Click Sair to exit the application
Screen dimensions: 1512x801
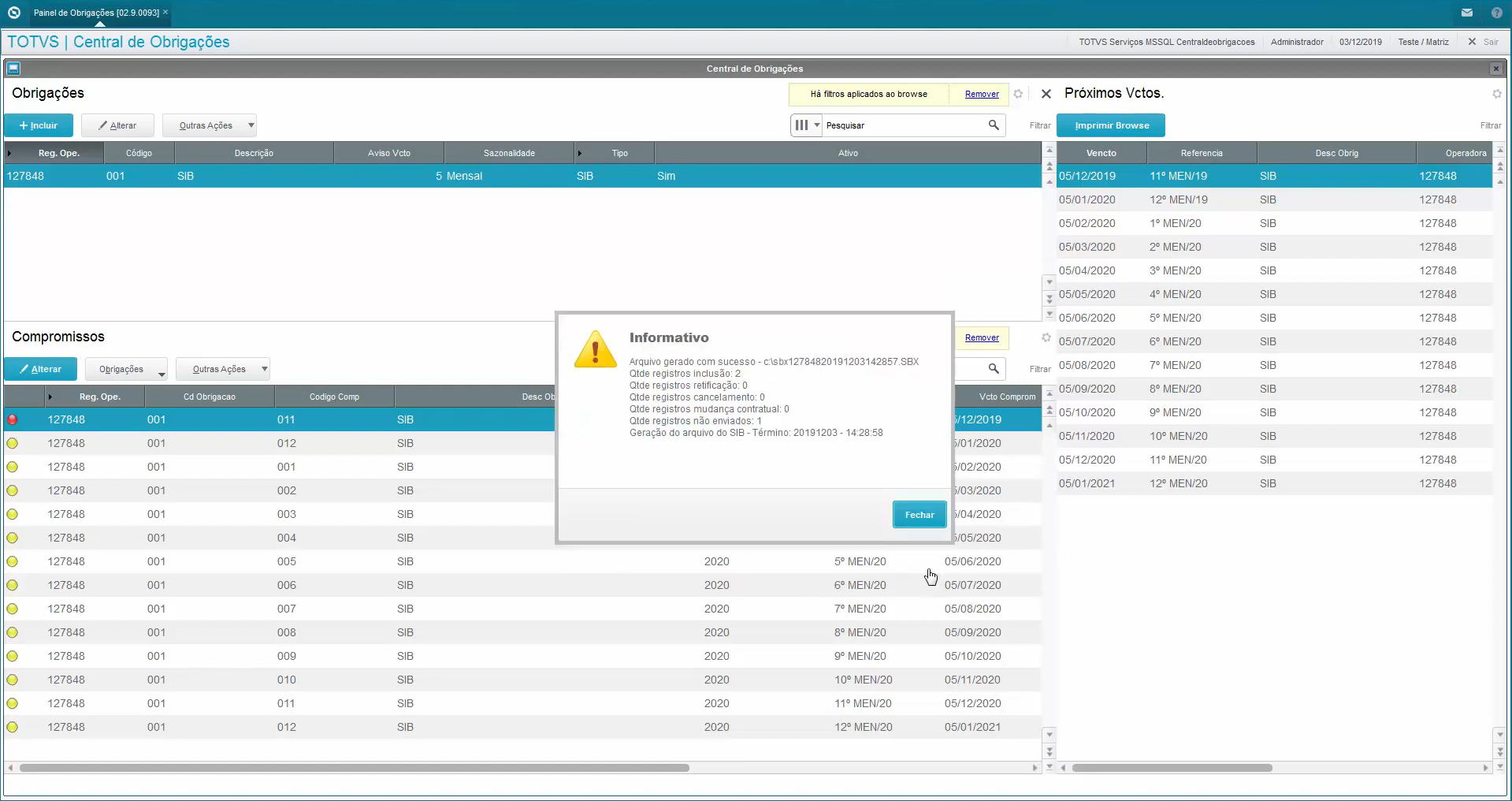pyautogui.click(x=1491, y=42)
